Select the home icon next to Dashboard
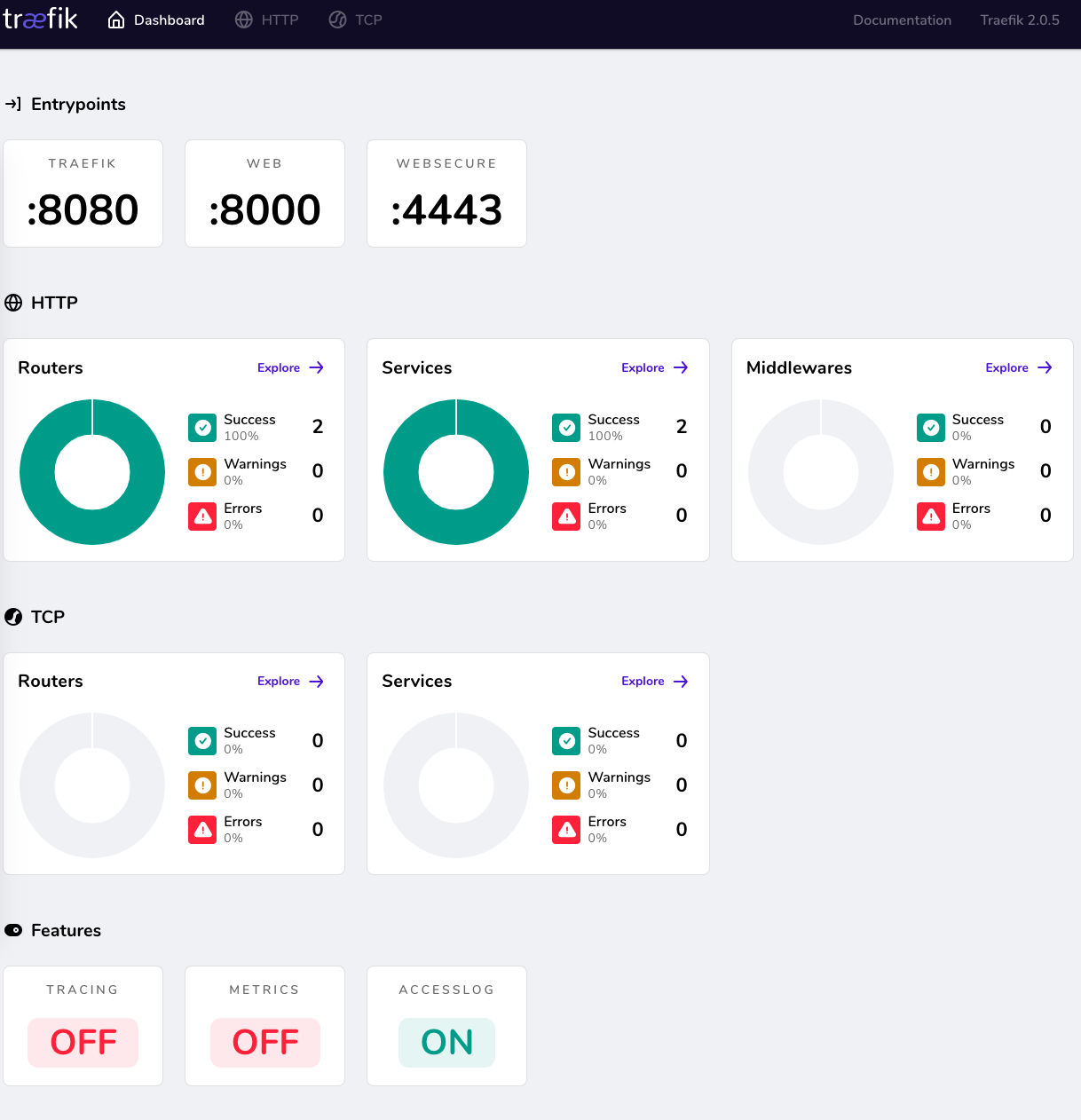Screen dimensions: 1081x1120 coord(115,19)
